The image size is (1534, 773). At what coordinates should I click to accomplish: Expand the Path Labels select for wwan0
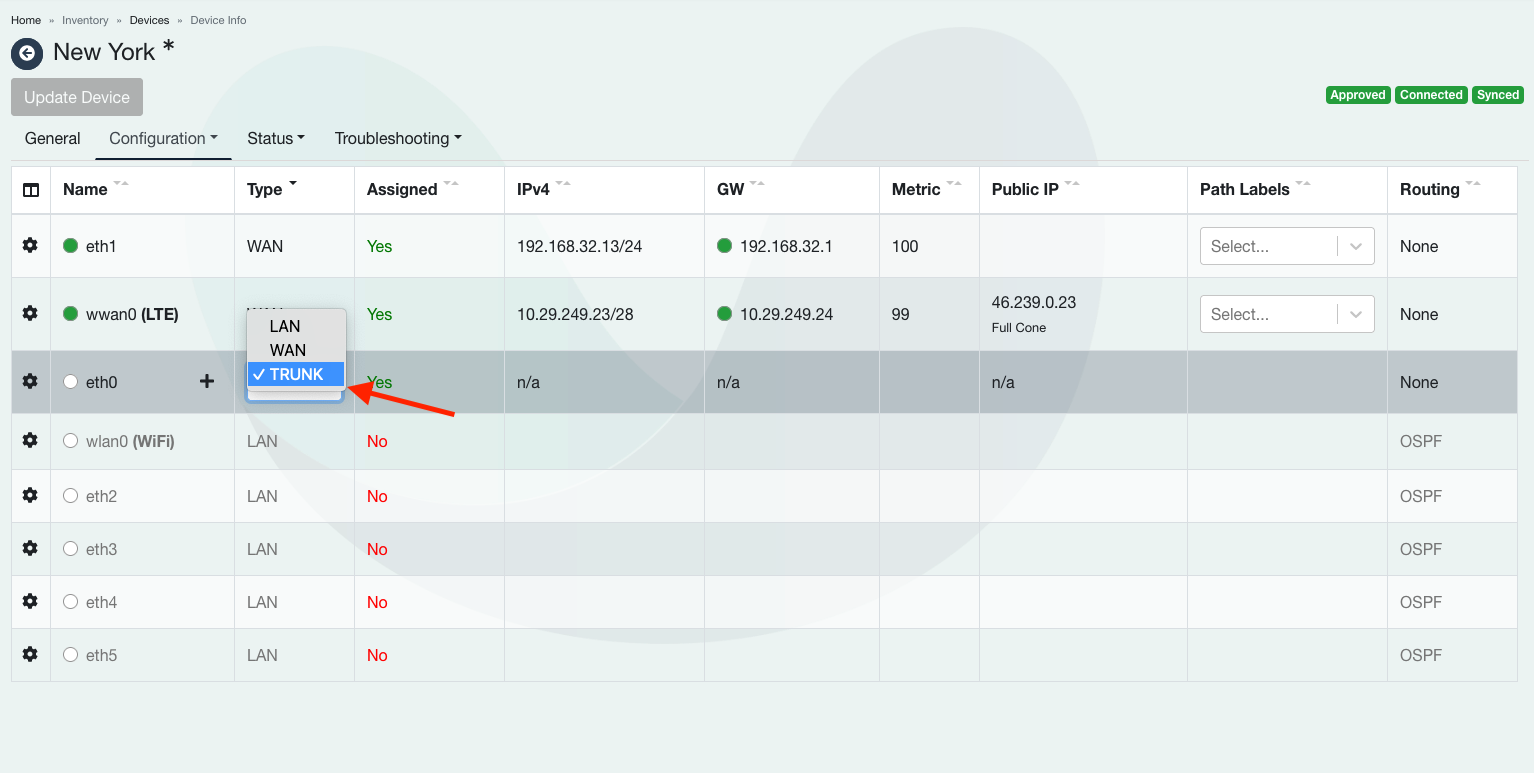tap(1286, 314)
